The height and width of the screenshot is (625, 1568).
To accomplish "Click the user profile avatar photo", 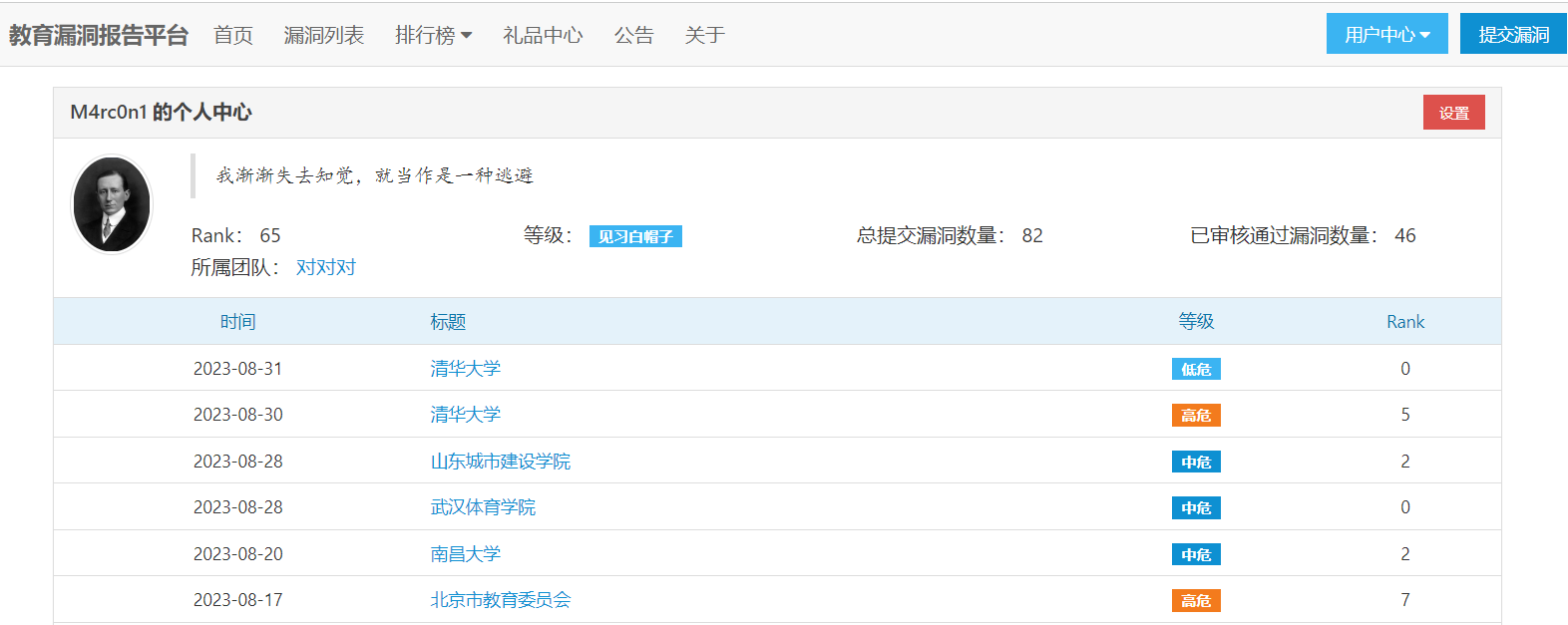I will 112,204.
